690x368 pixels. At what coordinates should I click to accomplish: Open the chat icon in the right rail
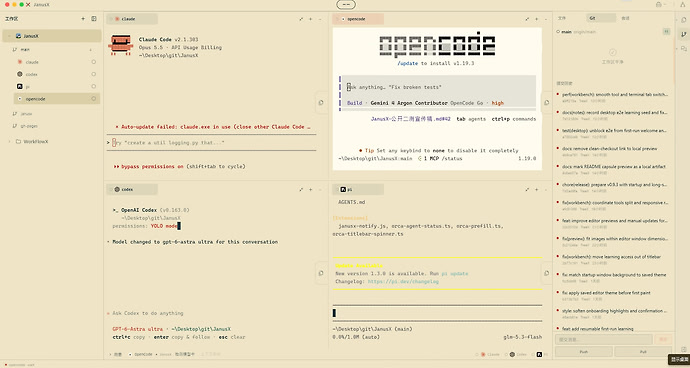683,48
